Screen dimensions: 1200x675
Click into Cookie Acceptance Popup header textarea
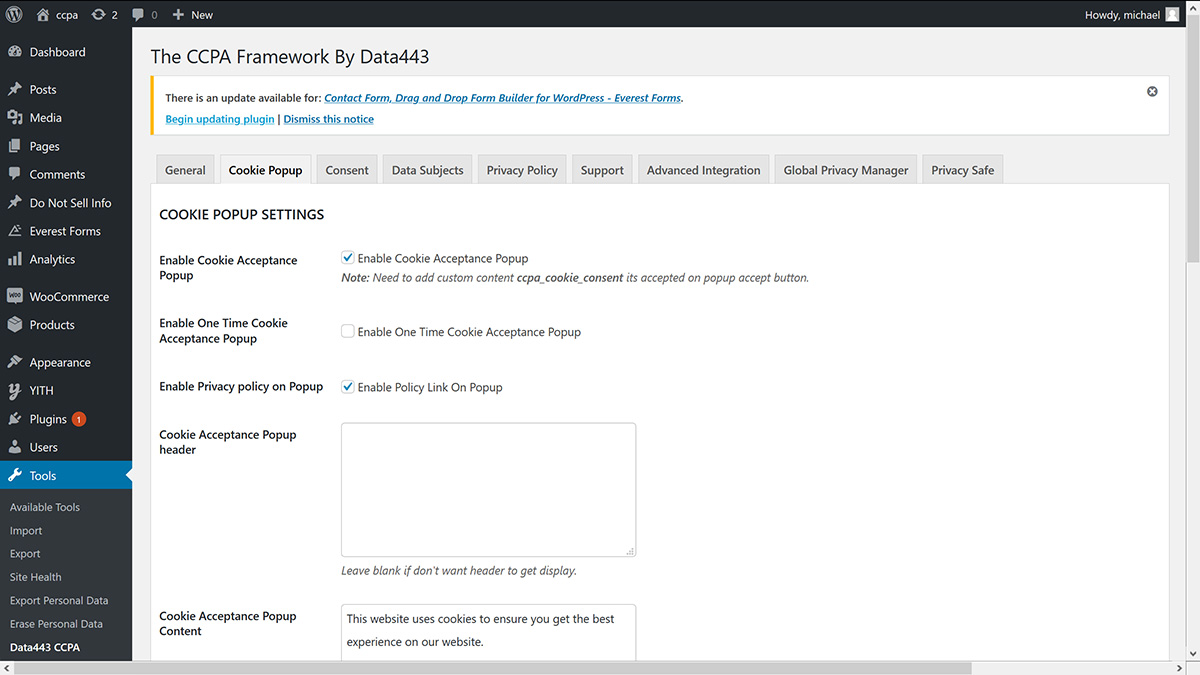(x=488, y=489)
